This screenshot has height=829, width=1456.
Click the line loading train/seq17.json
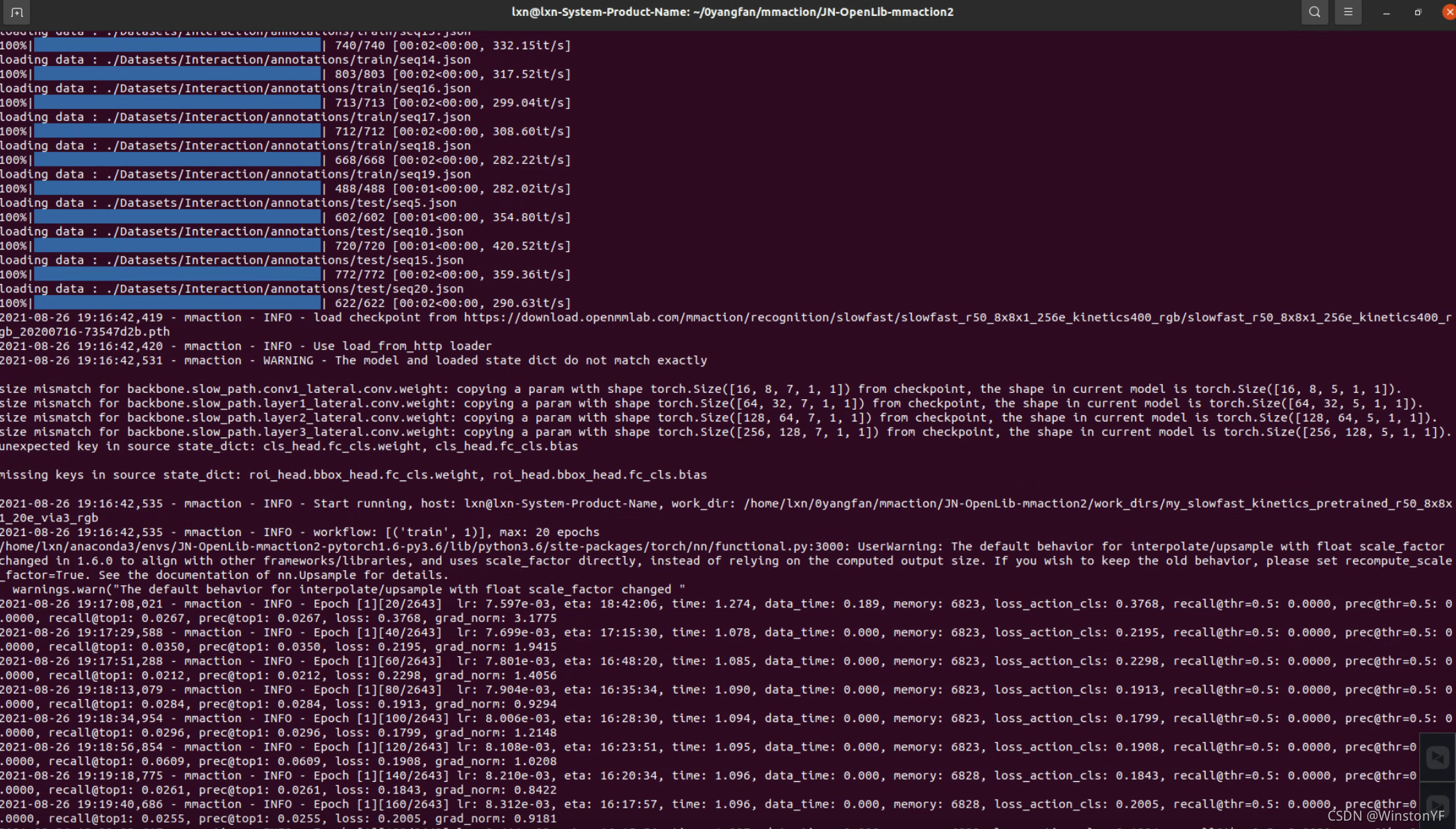tap(235, 117)
